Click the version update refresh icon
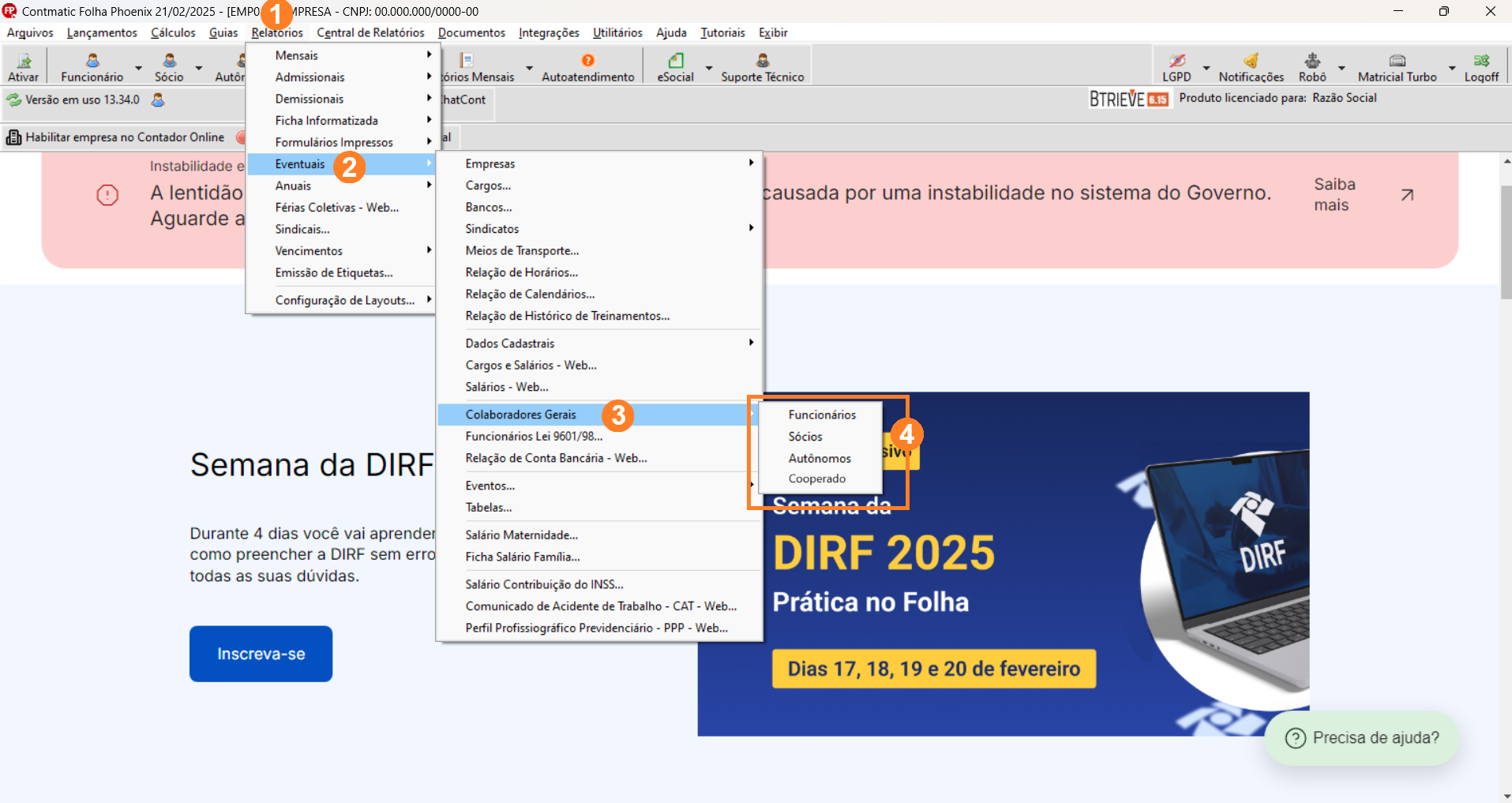The width and height of the screenshot is (1512, 803). 14,99
